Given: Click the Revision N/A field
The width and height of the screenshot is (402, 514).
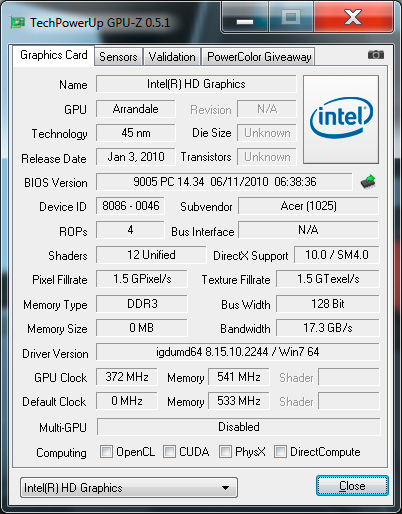Looking at the screenshot, I should pyautogui.click(x=267, y=109).
